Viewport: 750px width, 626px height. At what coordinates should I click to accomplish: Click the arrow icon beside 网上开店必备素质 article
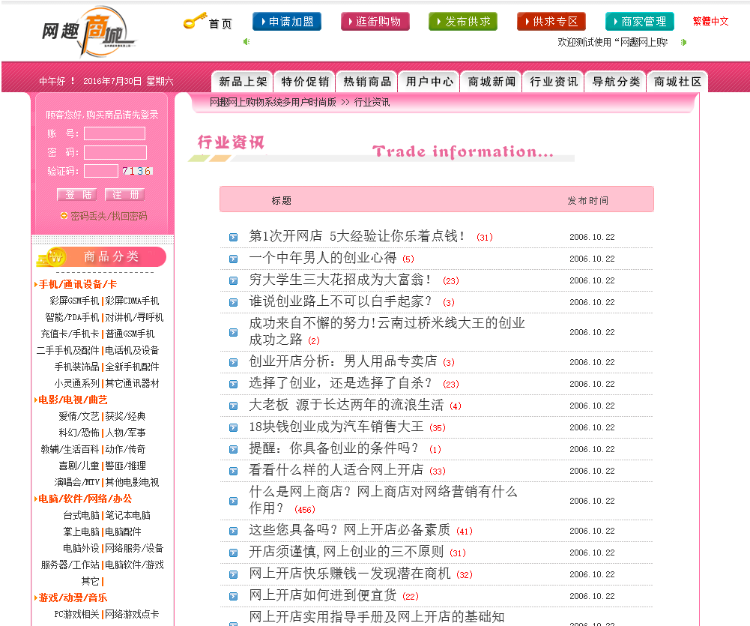click(233, 531)
